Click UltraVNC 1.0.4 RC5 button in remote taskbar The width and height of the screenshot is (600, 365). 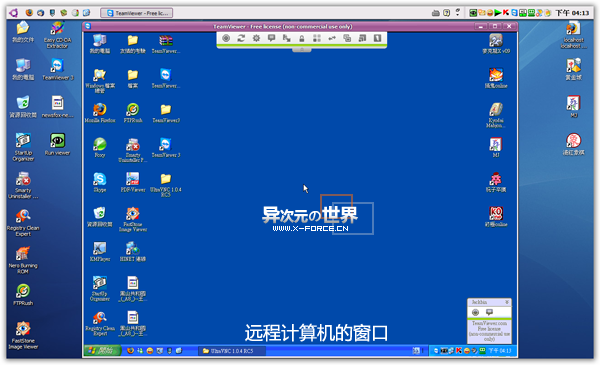point(232,350)
